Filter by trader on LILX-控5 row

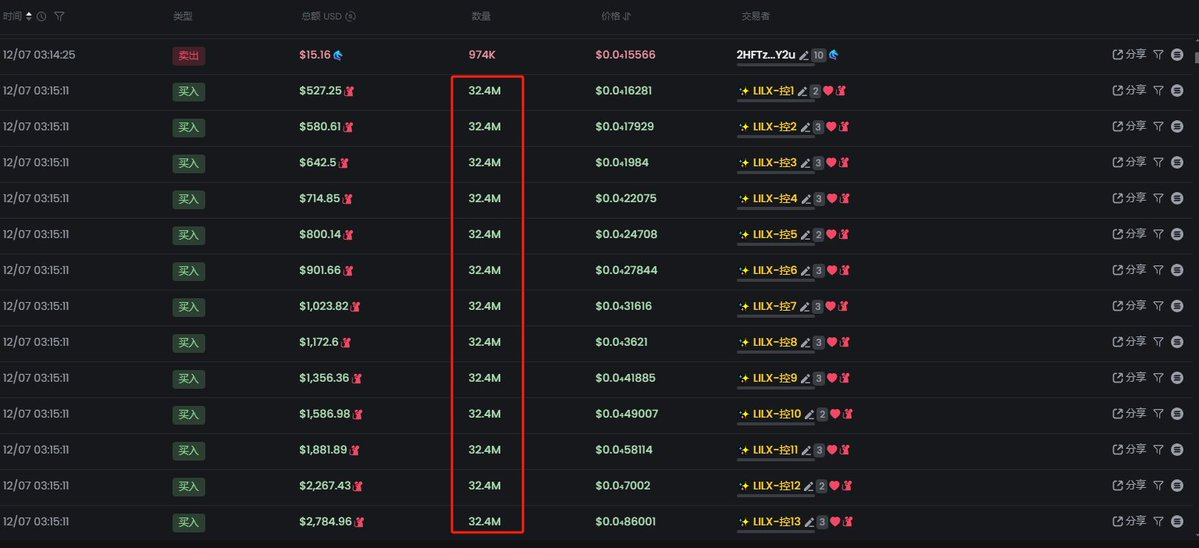tap(1158, 234)
